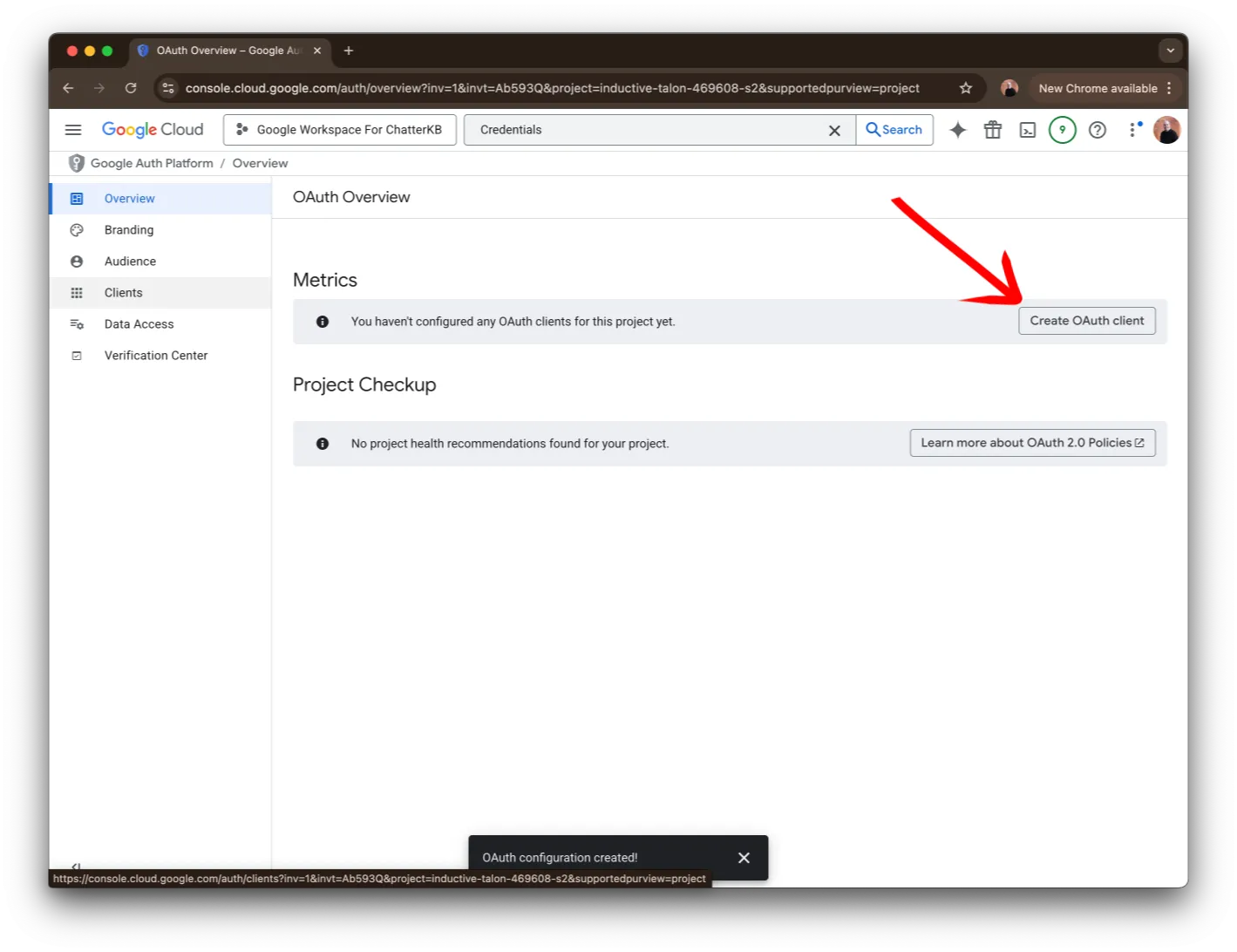The image size is (1237, 952).
Task: Click the Clients grid icon
Action: click(77, 293)
